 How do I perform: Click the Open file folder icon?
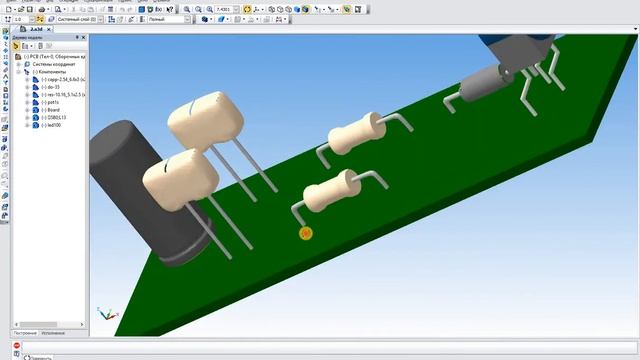pos(21,9)
